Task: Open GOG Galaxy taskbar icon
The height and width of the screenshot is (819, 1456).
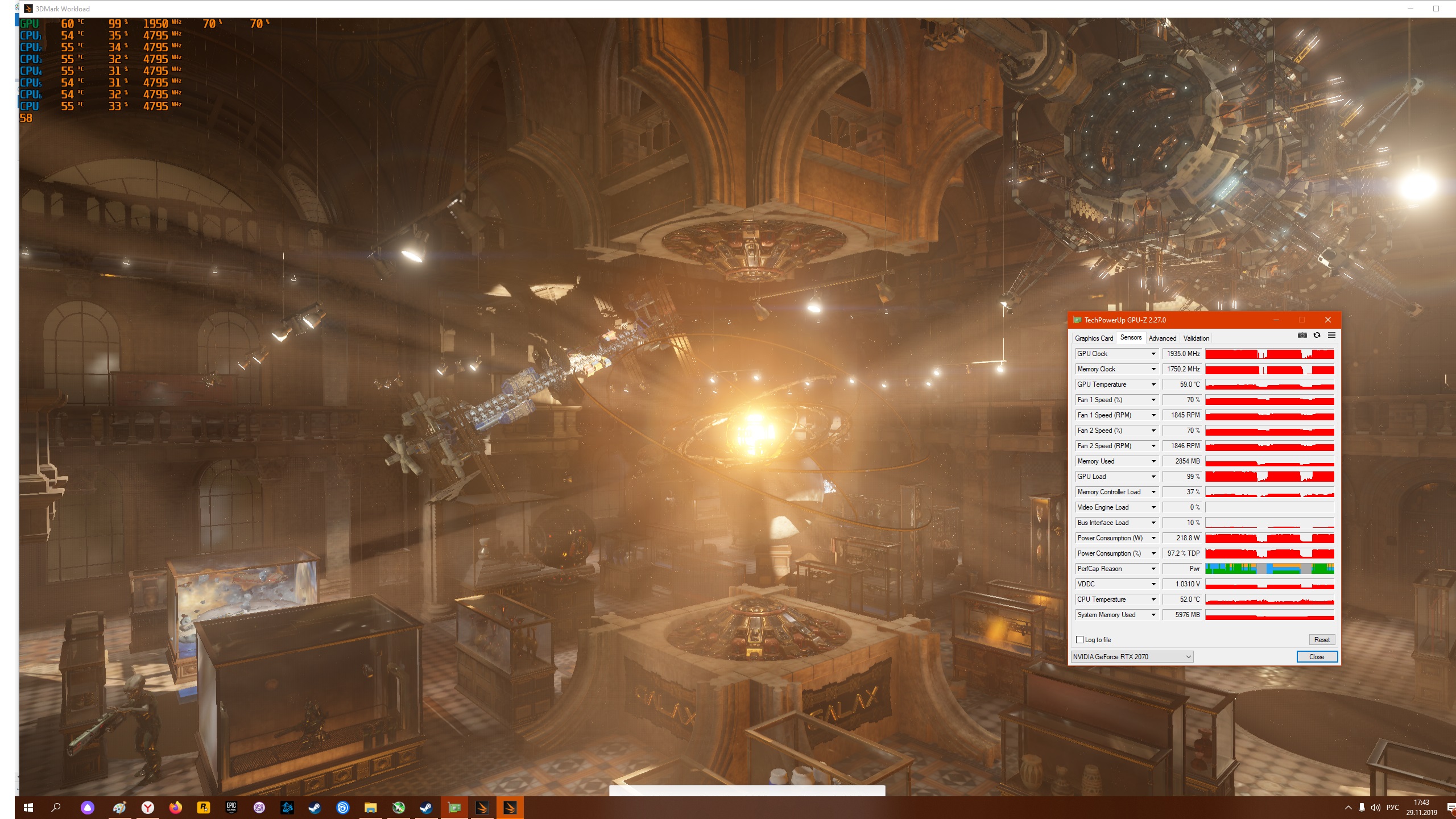Action: coord(259,807)
